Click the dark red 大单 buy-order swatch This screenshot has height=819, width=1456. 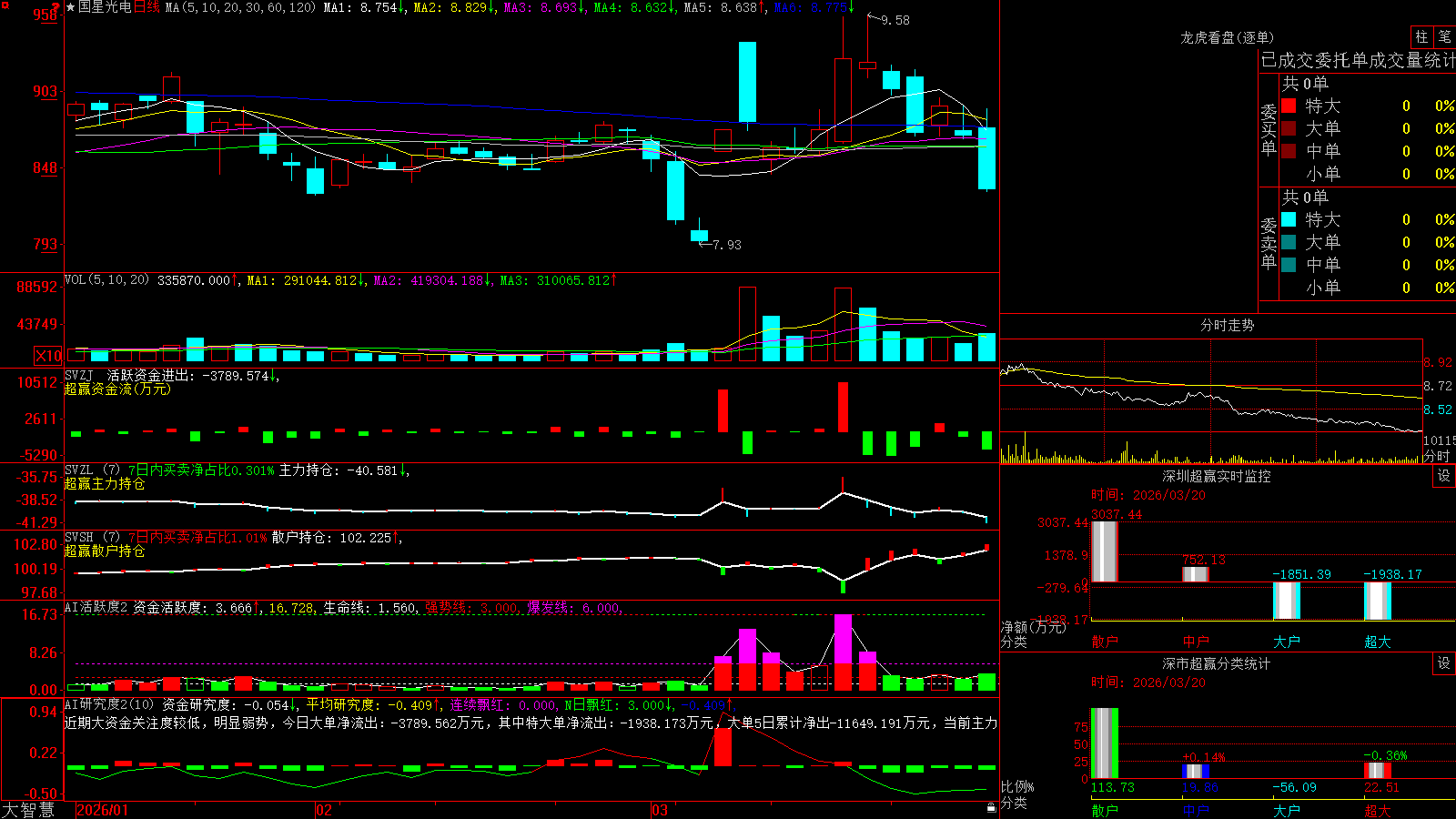click(1289, 128)
